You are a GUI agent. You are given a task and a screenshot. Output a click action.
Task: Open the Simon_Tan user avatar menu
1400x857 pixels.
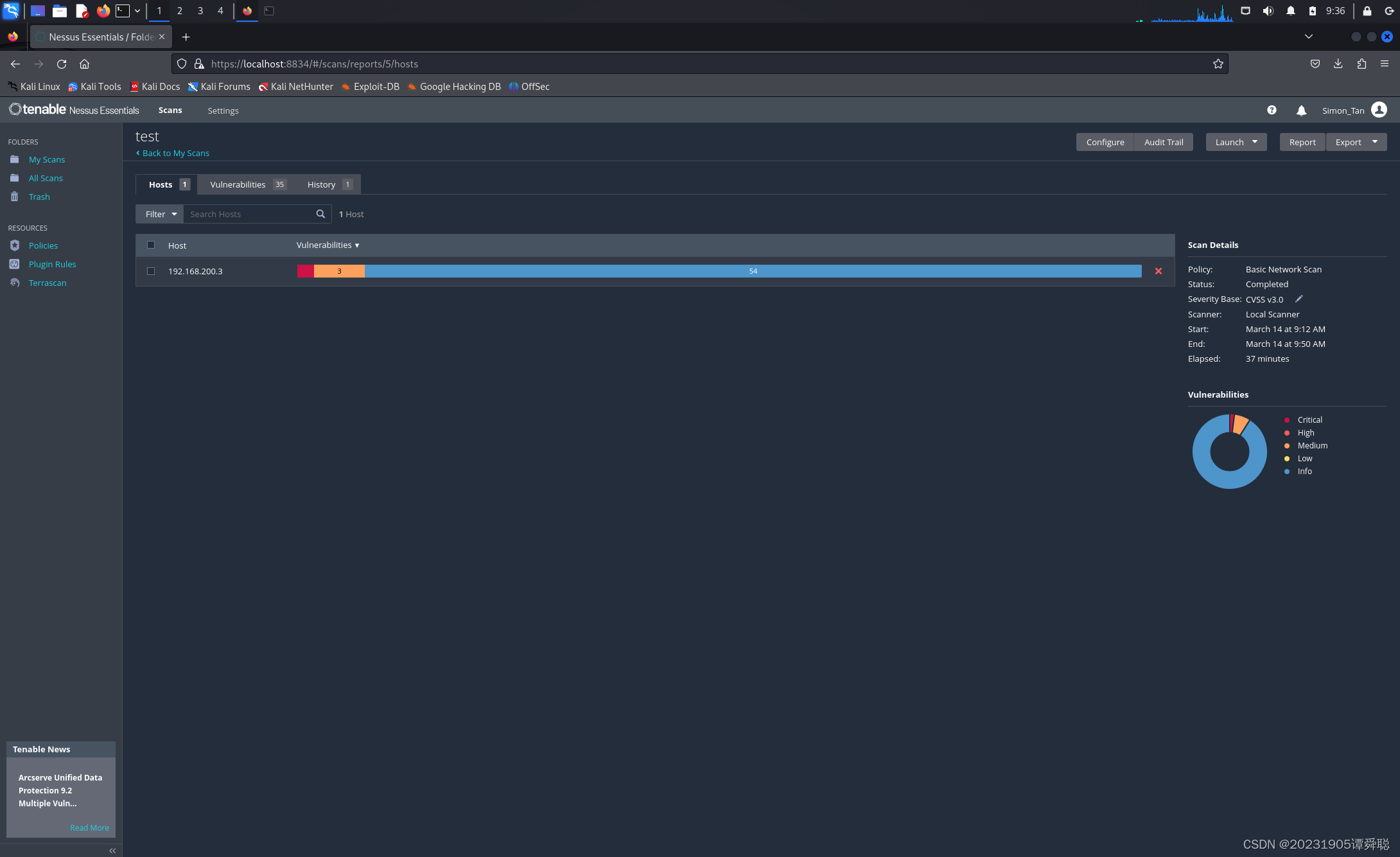(x=1379, y=110)
